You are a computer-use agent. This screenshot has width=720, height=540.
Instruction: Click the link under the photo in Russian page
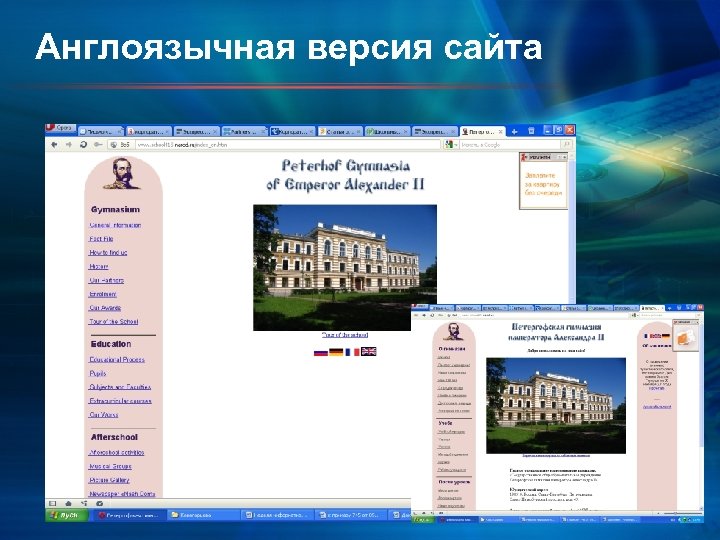click(556, 456)
